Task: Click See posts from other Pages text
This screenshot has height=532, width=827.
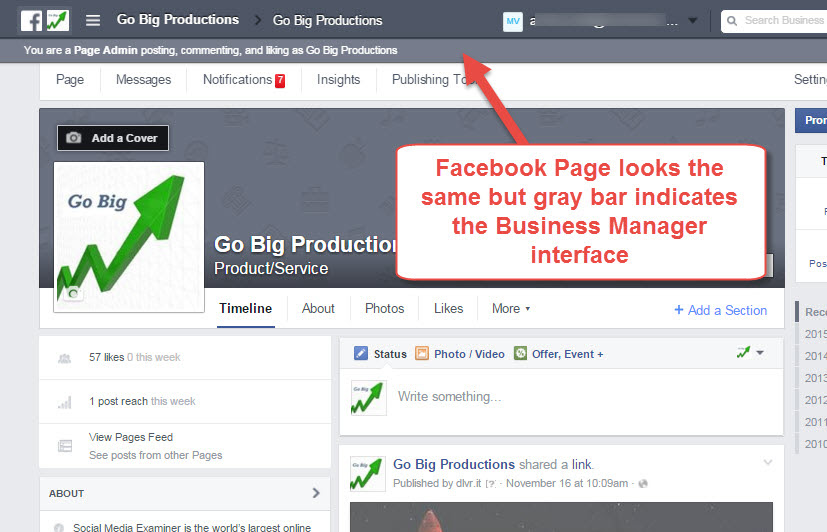Action: pos(156,455)
